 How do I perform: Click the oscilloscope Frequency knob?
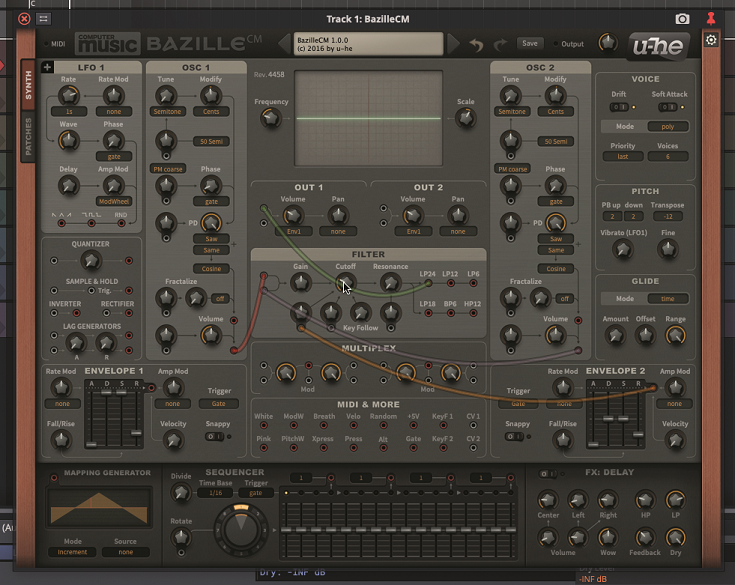[271, 118]
